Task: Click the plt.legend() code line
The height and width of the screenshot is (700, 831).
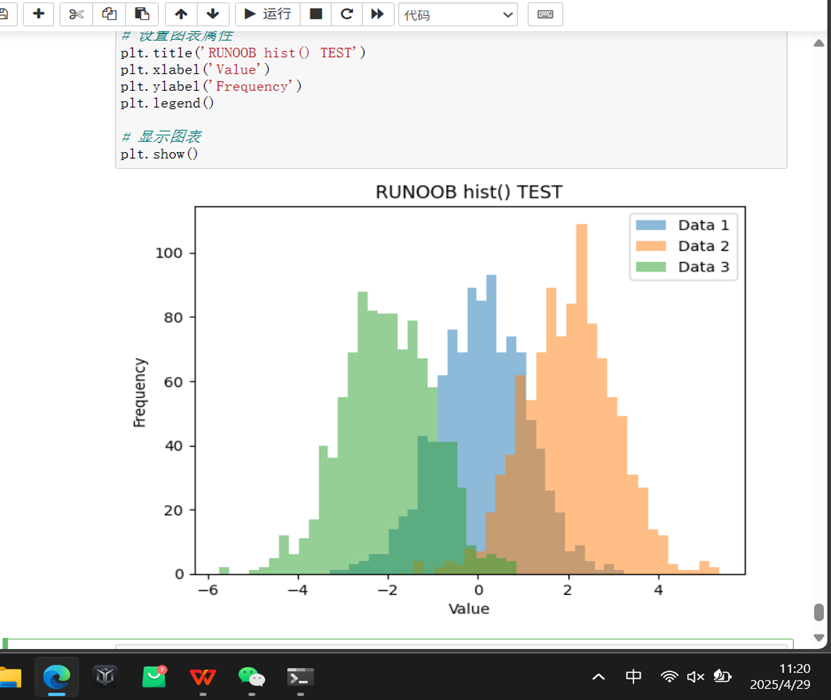Action: point(167,103)
